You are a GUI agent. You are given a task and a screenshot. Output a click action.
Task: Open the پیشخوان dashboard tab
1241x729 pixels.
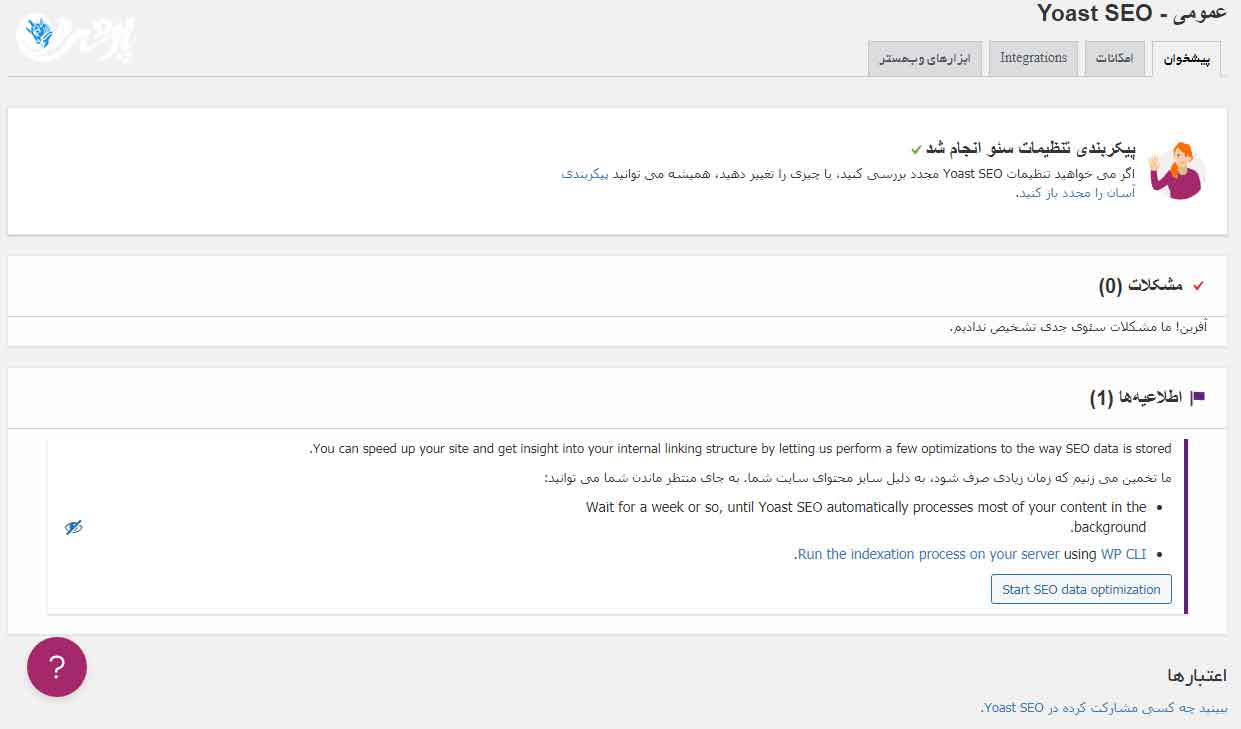pos(1186,59)
